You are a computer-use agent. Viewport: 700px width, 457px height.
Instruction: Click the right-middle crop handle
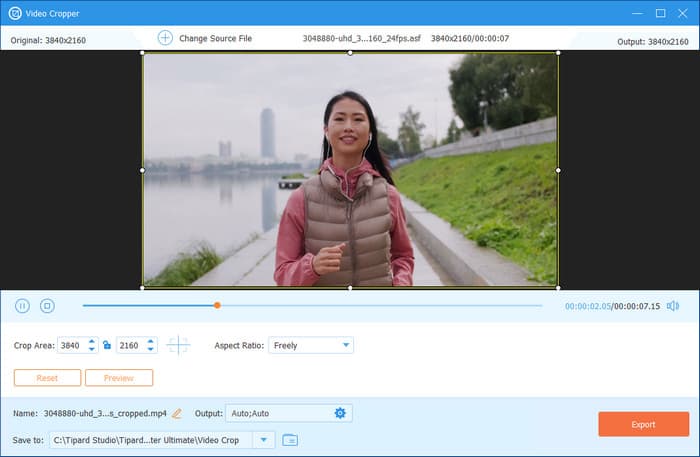[558, 170]
